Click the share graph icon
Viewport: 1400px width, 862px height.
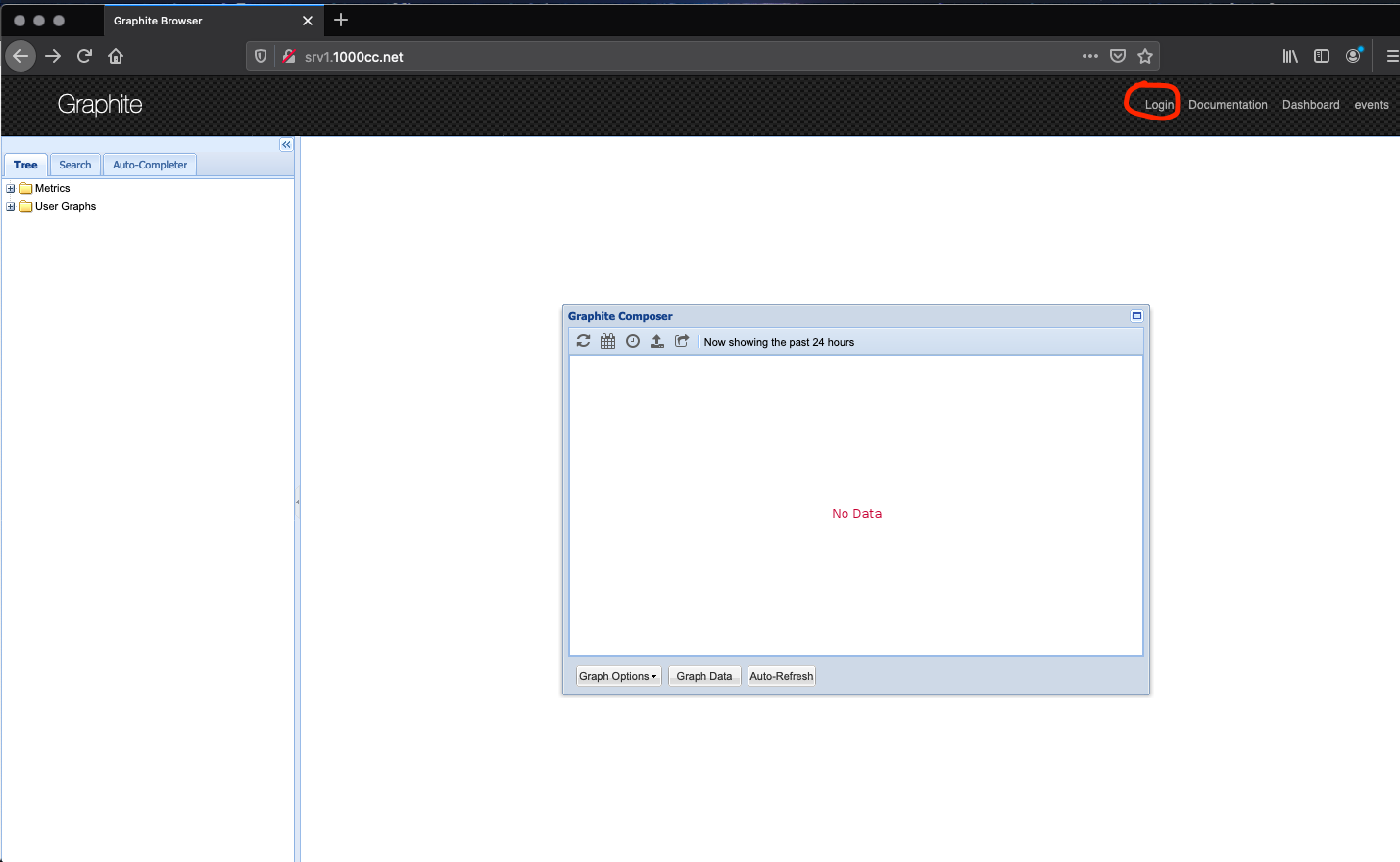pos(682,341)
